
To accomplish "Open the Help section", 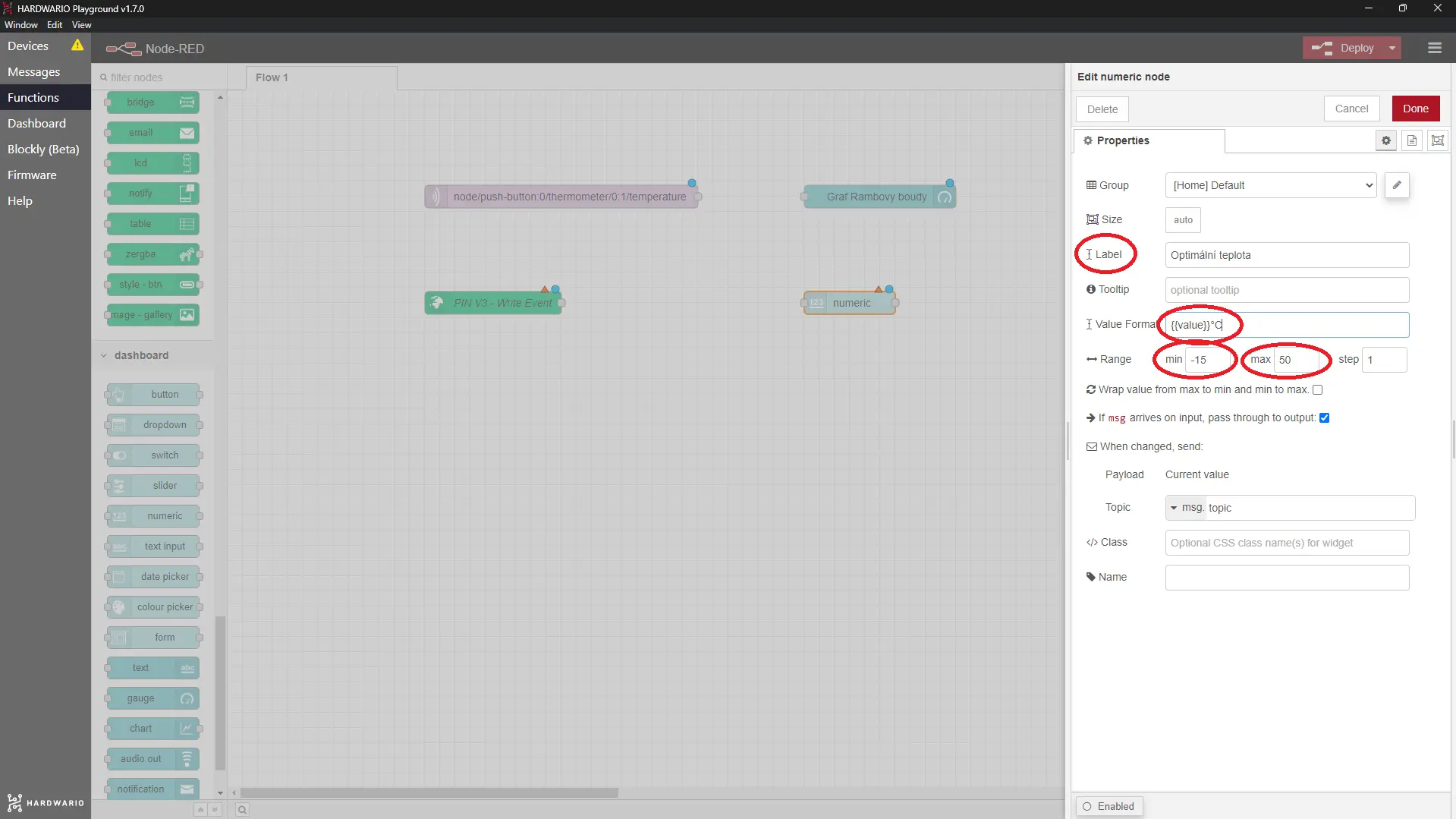I will tap(46, 201).
